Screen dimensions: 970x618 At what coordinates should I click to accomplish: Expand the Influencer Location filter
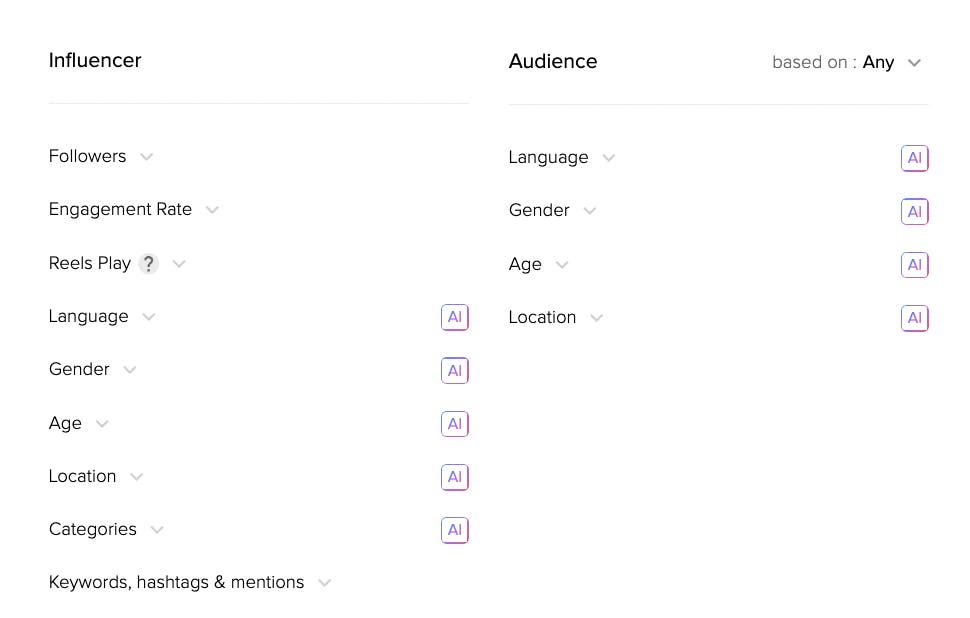[137, 476]
